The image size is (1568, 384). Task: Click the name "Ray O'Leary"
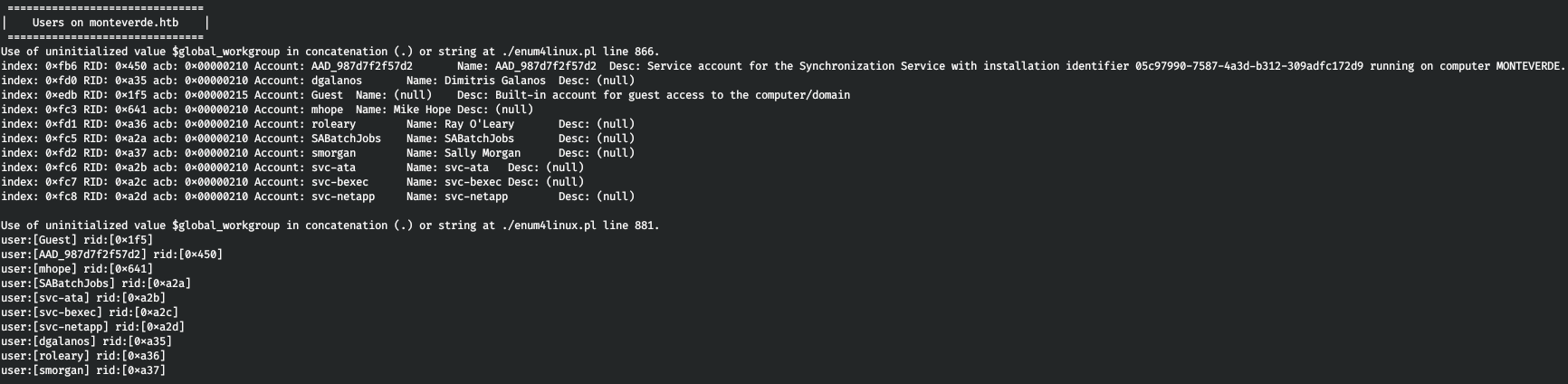479,124
